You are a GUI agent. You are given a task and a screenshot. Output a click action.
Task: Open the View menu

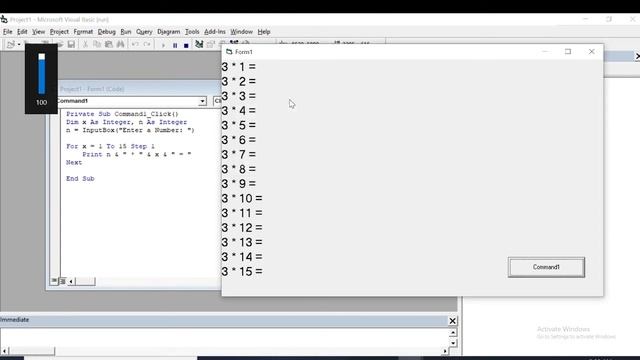pos(39,32)
